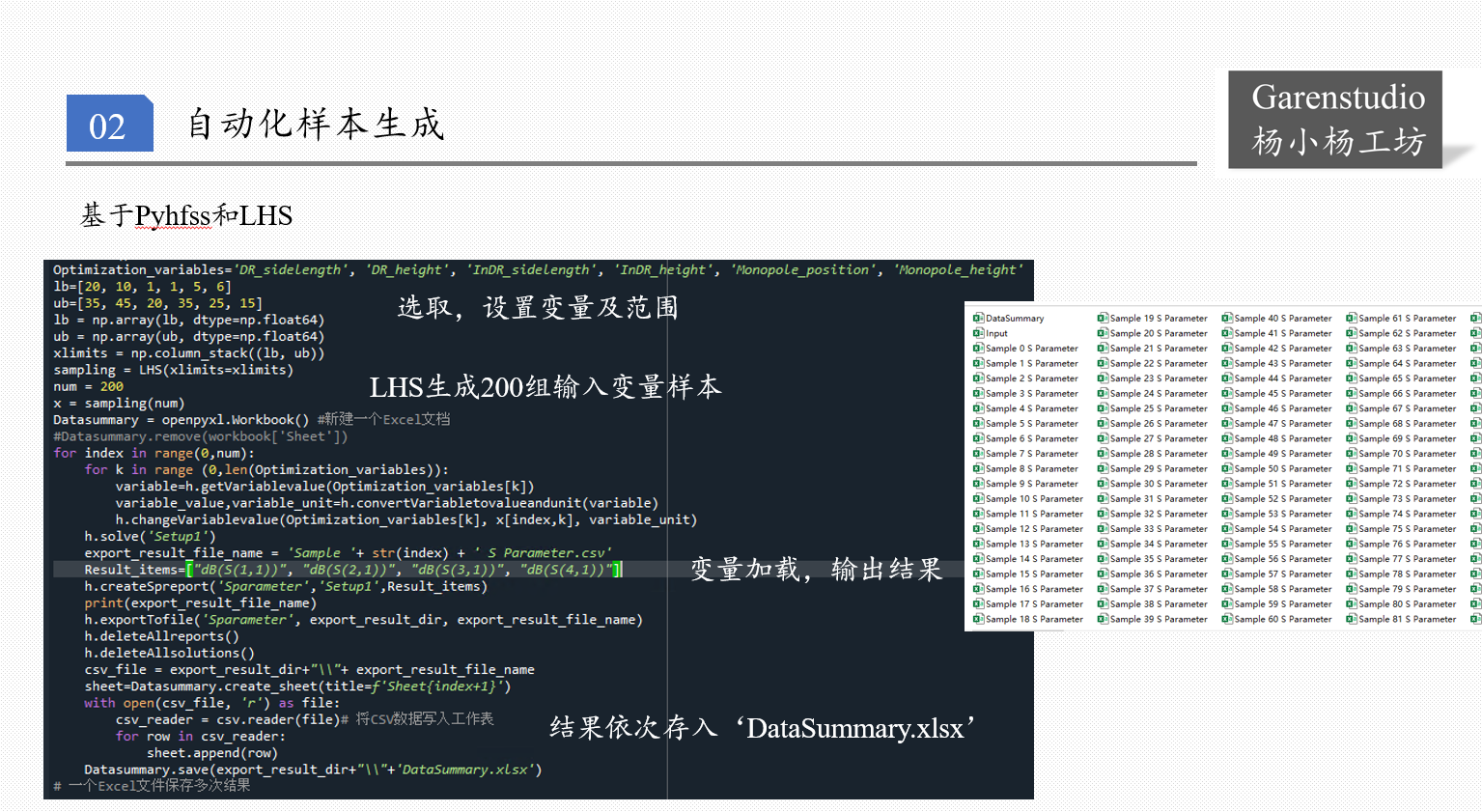Viewport: 1482px width, 812px height.
Task: Select the icon of Sample 1 S Parameter
Action: (978, 363)
